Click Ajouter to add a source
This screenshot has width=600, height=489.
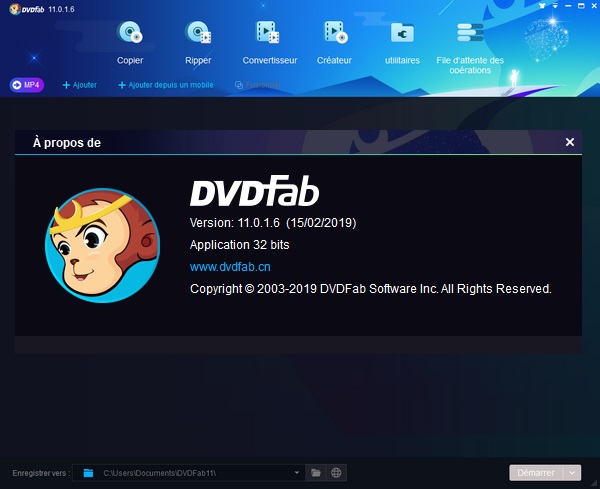tap(80, 85)
